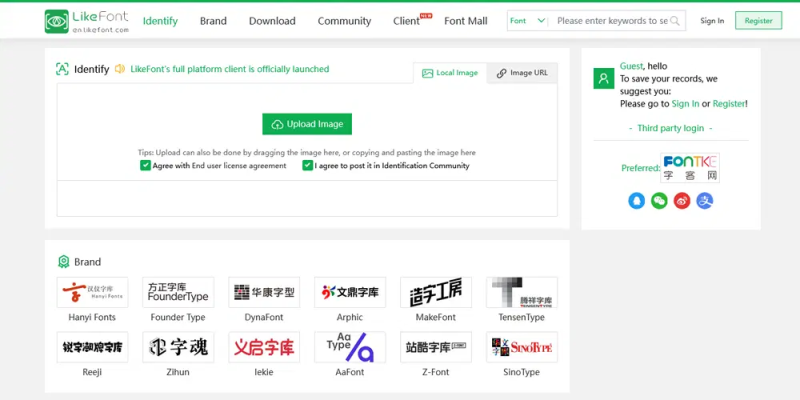Switch to the Image URL tab
This screenshot has height=400, width=800.
coord(522,73)
